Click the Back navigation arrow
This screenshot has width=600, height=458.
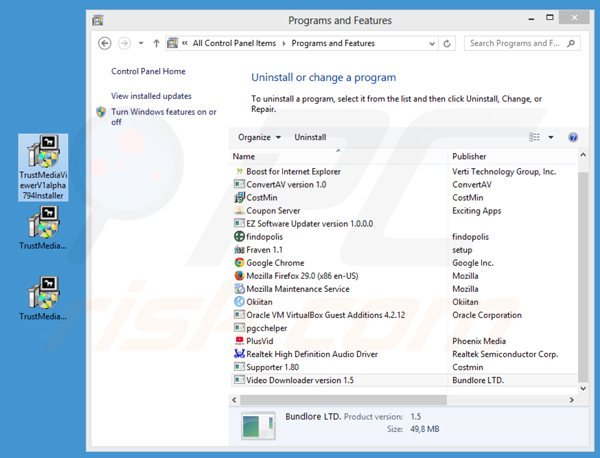105,43
